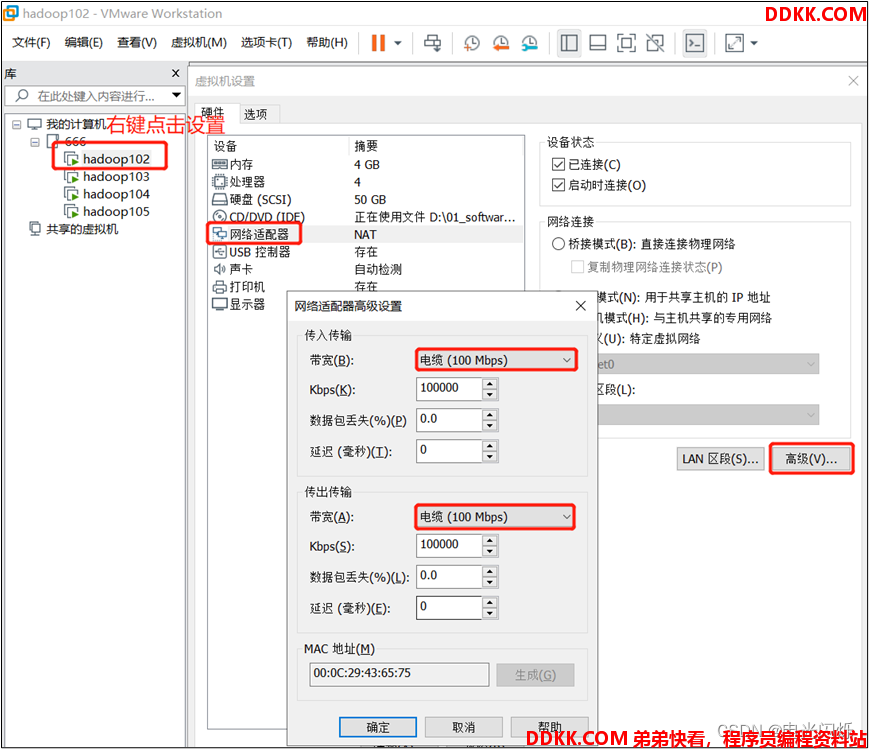Screen dimensions: 869x749
Task: Click the revert to snapshot icon
Action: 500,43
